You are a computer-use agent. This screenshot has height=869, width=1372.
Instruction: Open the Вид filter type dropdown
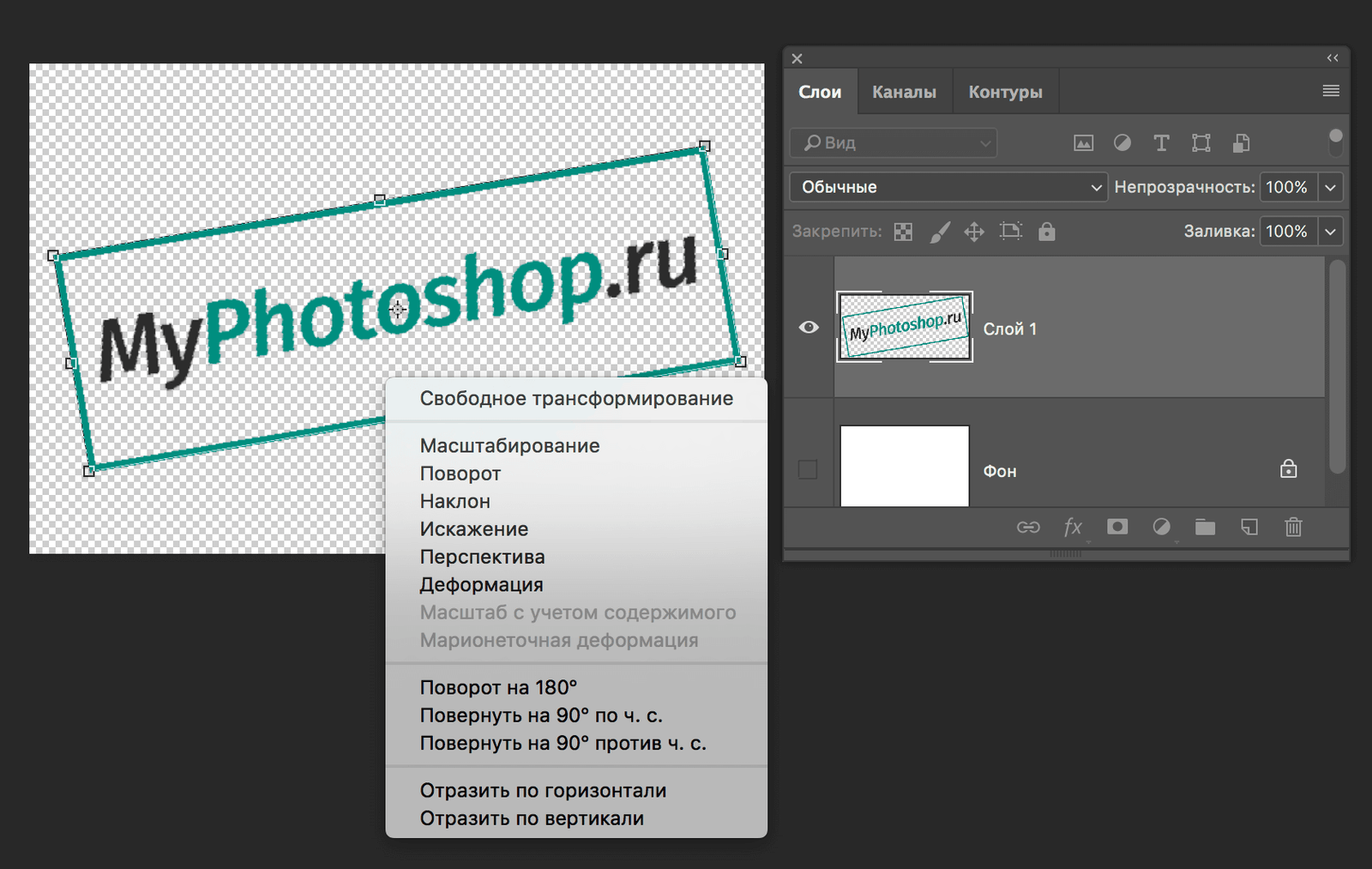tap(984, 142)
